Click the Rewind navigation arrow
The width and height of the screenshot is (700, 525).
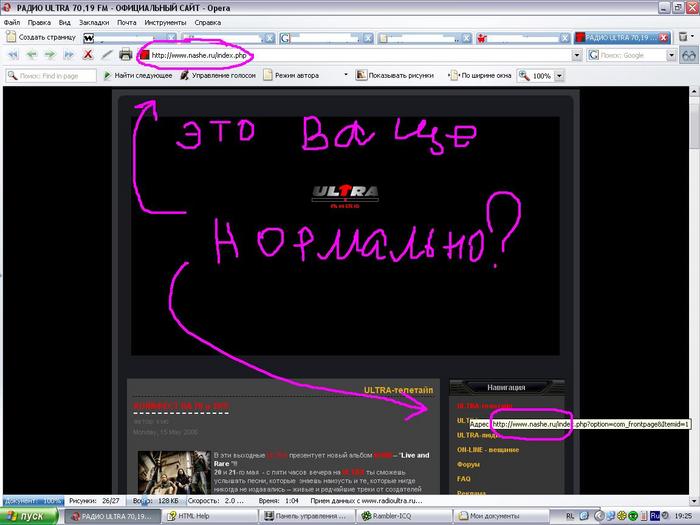coord(13,55)
